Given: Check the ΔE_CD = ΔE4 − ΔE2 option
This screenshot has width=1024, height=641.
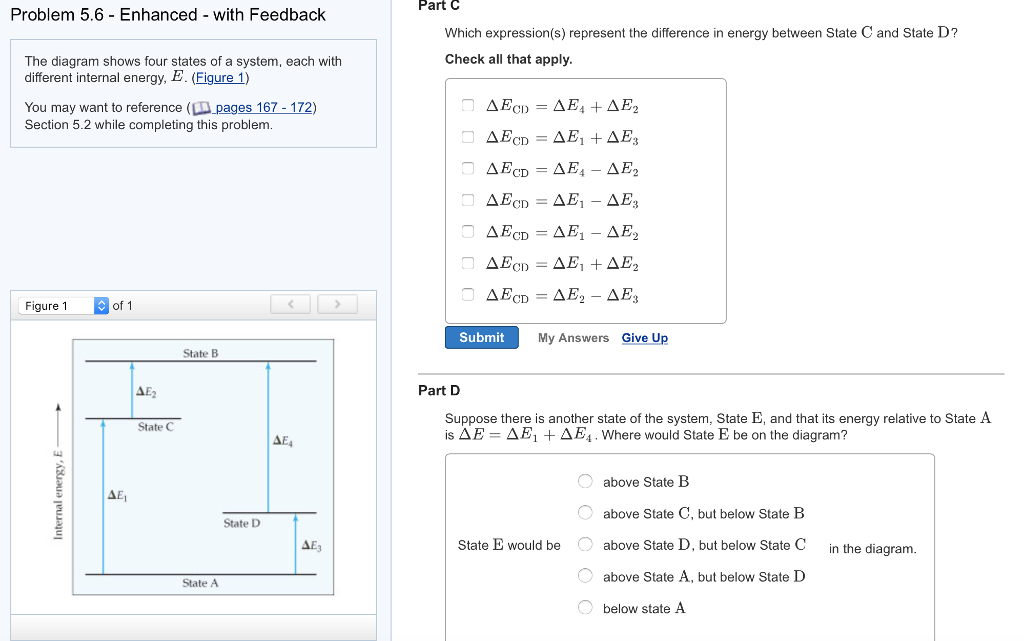Looking at the screenshot, I should tap(467, 169).
